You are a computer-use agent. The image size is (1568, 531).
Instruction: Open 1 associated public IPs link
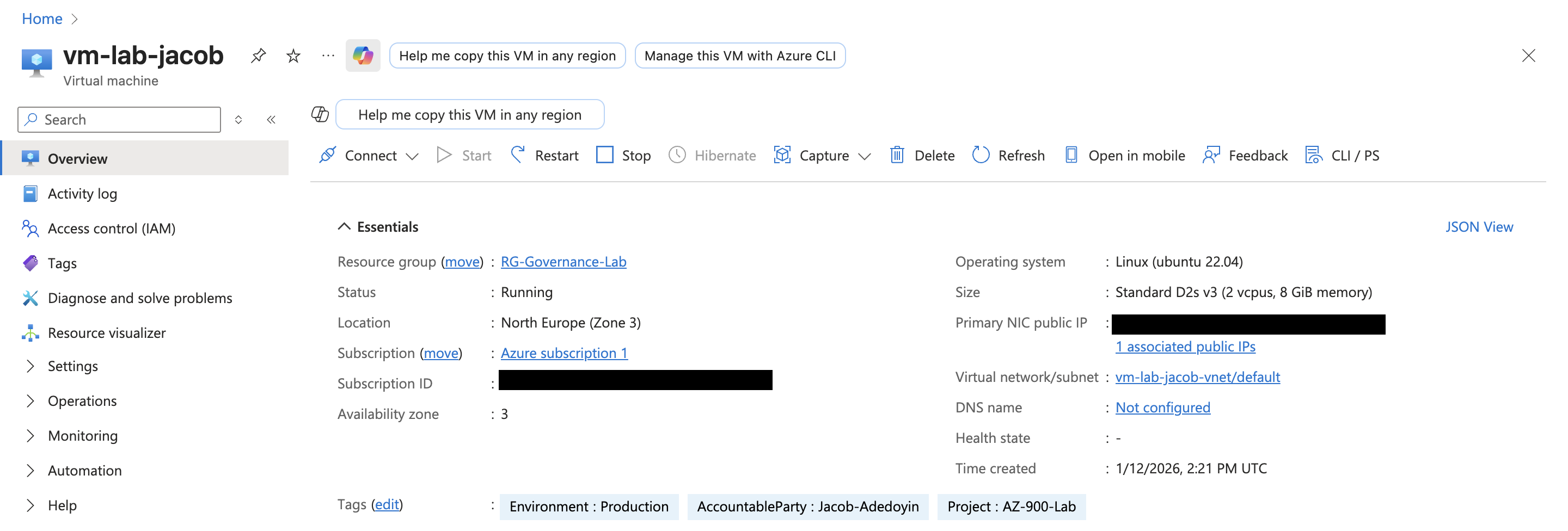click(x=1185, y=347)
